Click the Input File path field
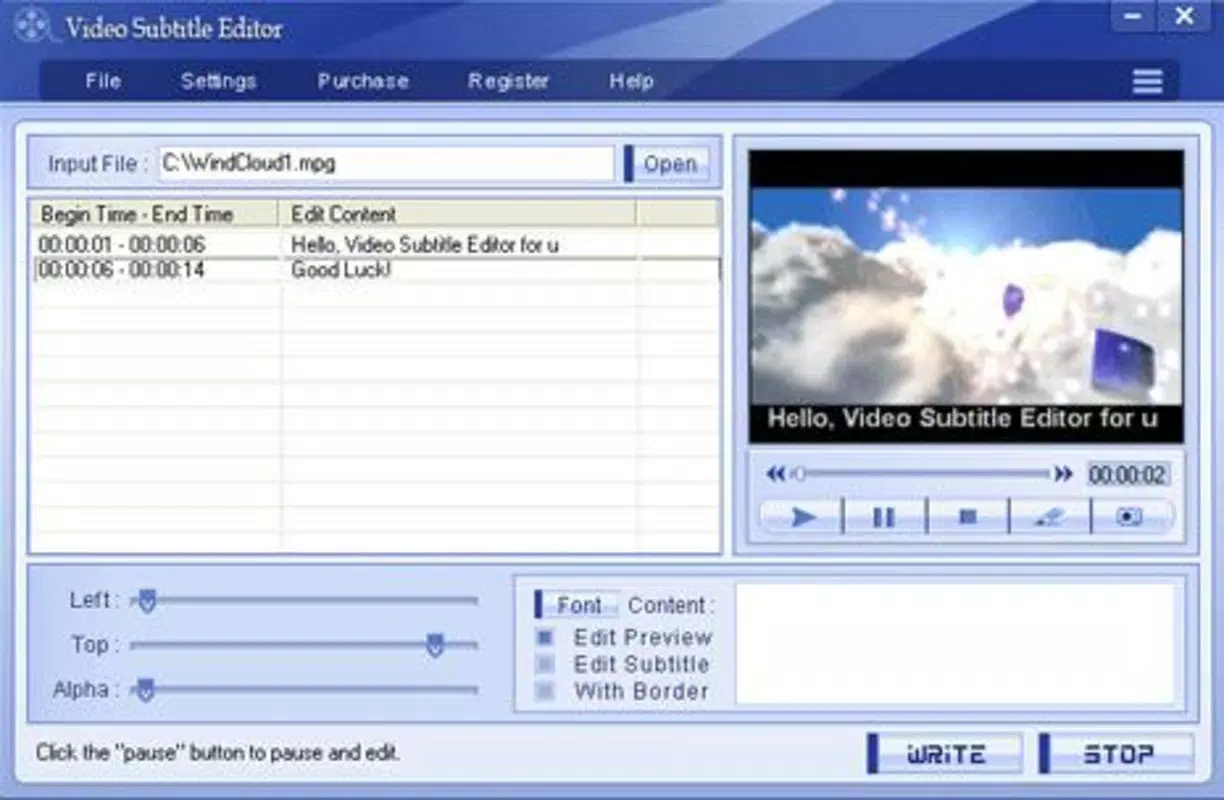This screenshot has height=800, width=1224. click(386, 164)
